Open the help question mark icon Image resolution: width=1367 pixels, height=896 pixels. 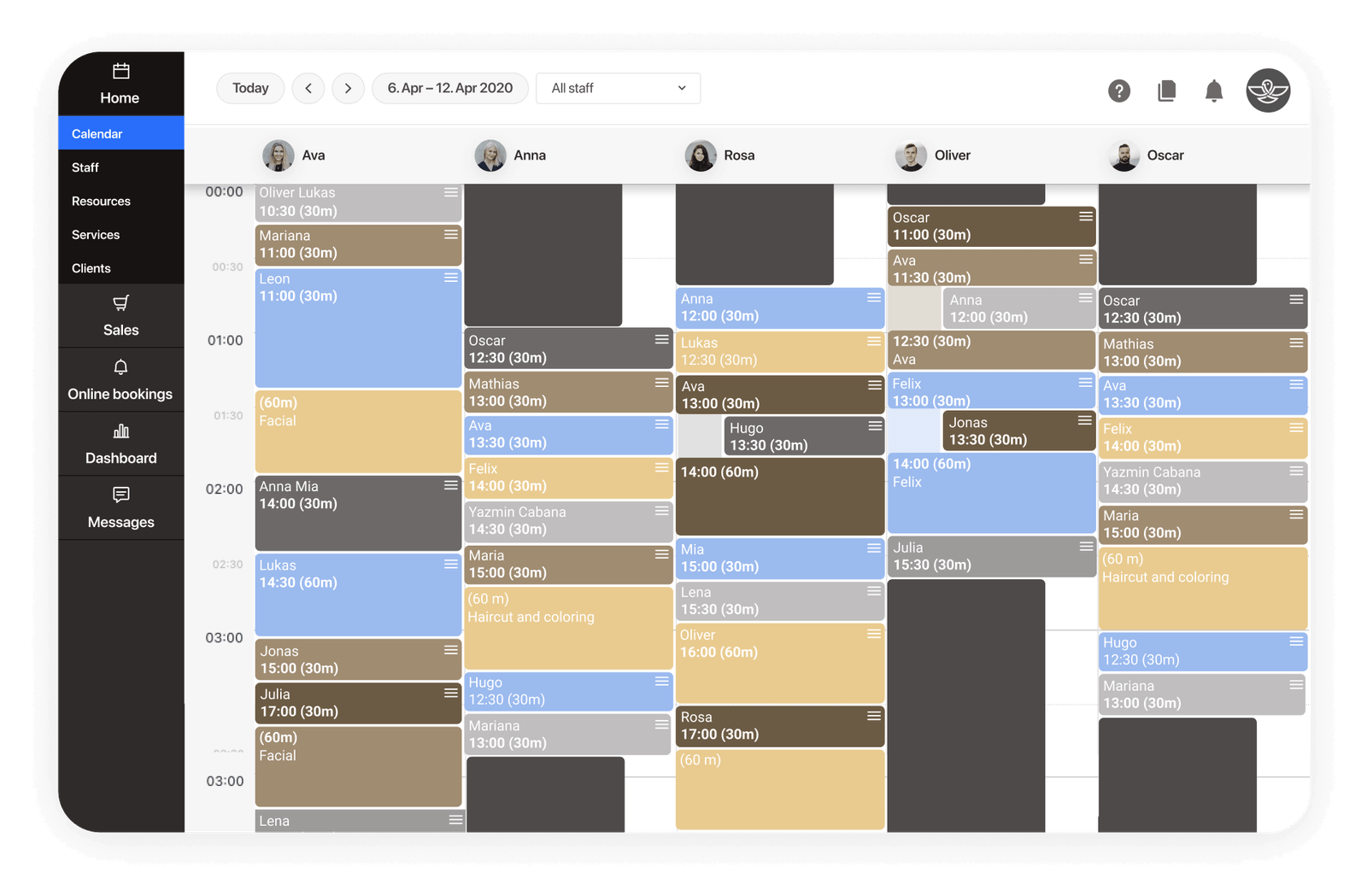click(1118, 91)
